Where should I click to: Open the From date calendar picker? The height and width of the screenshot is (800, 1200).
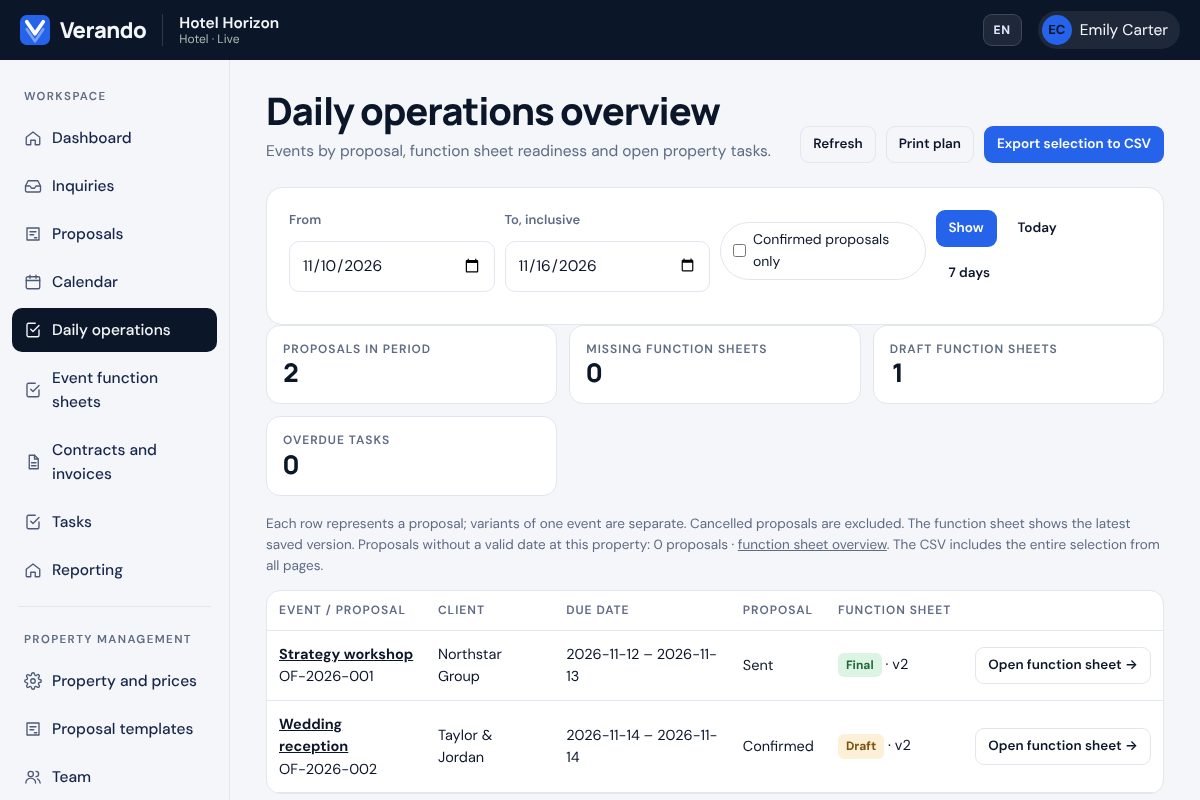[472, 266]
